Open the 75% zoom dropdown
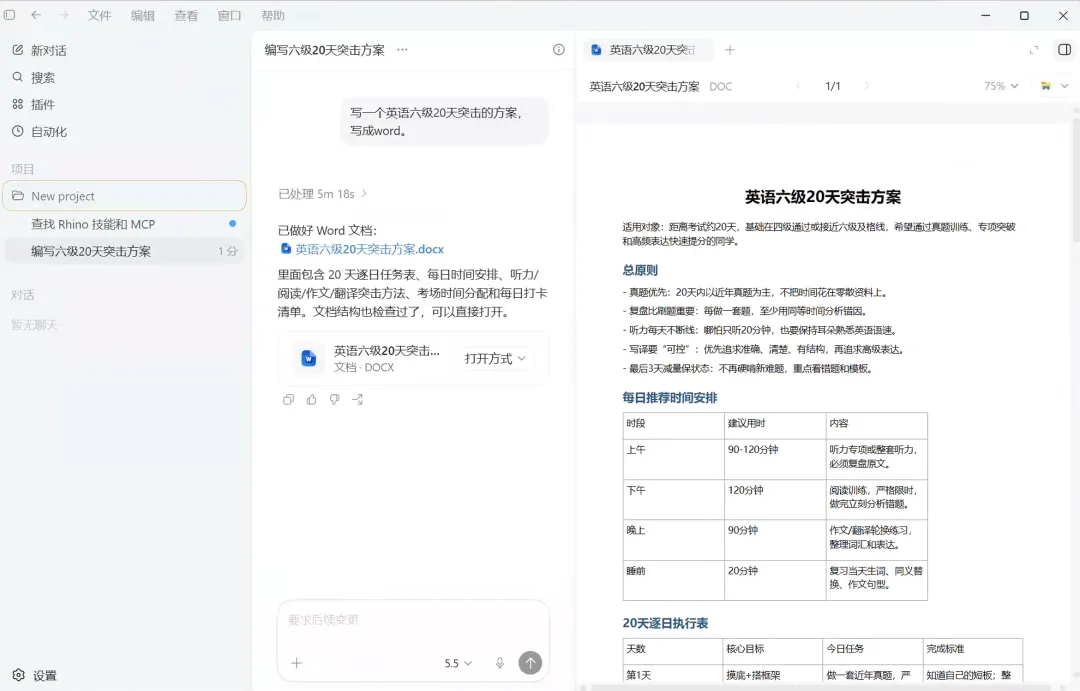Viewport: 1080px width, 691px height. (x=1001, y=86)
